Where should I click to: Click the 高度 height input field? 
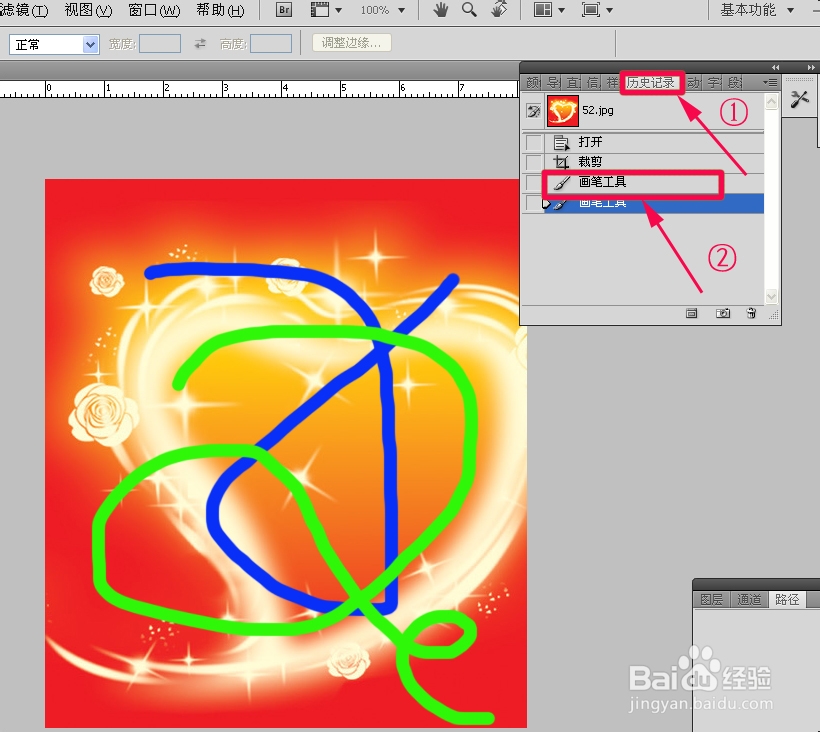[270, 43]
